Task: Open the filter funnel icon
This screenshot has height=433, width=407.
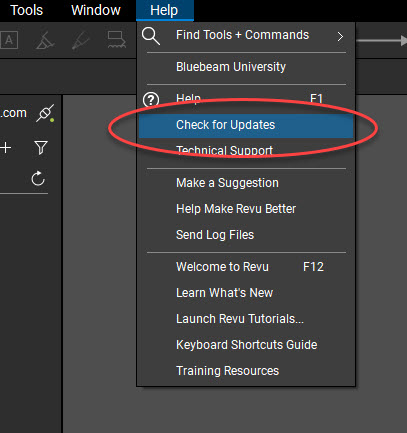Action: point(41,147)
